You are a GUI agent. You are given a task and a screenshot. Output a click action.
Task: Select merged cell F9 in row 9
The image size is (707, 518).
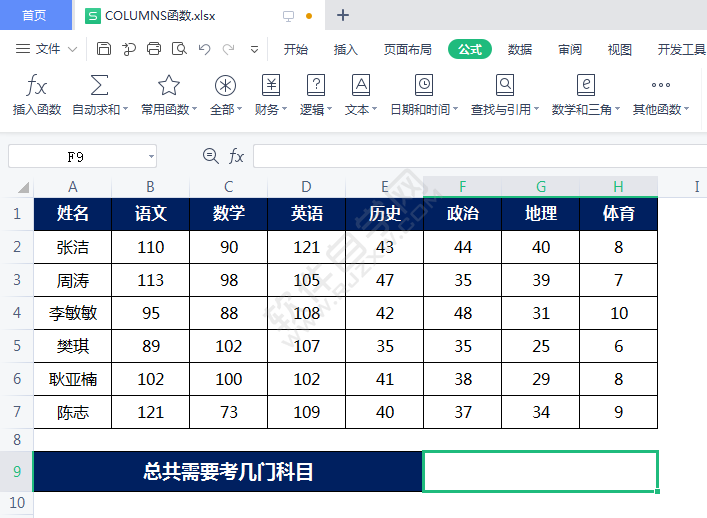click(540, 471)
